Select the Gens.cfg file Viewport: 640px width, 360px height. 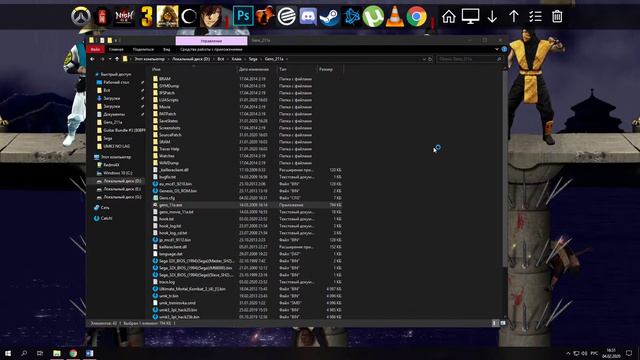point(167,198)
